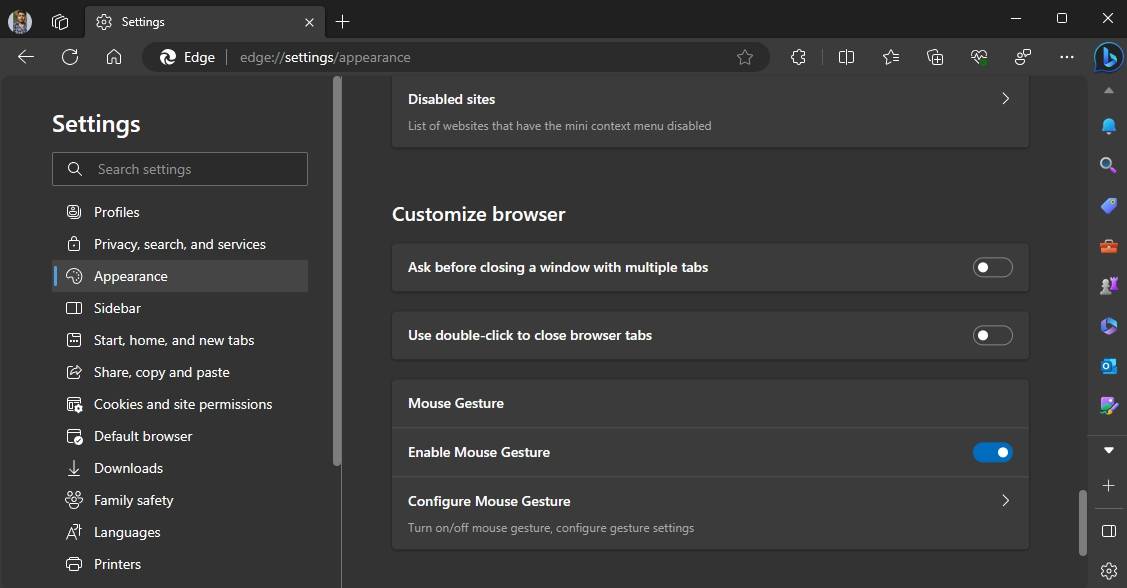
Task: Open Split Screen from the toolbar
Action: tap(846, 57)
